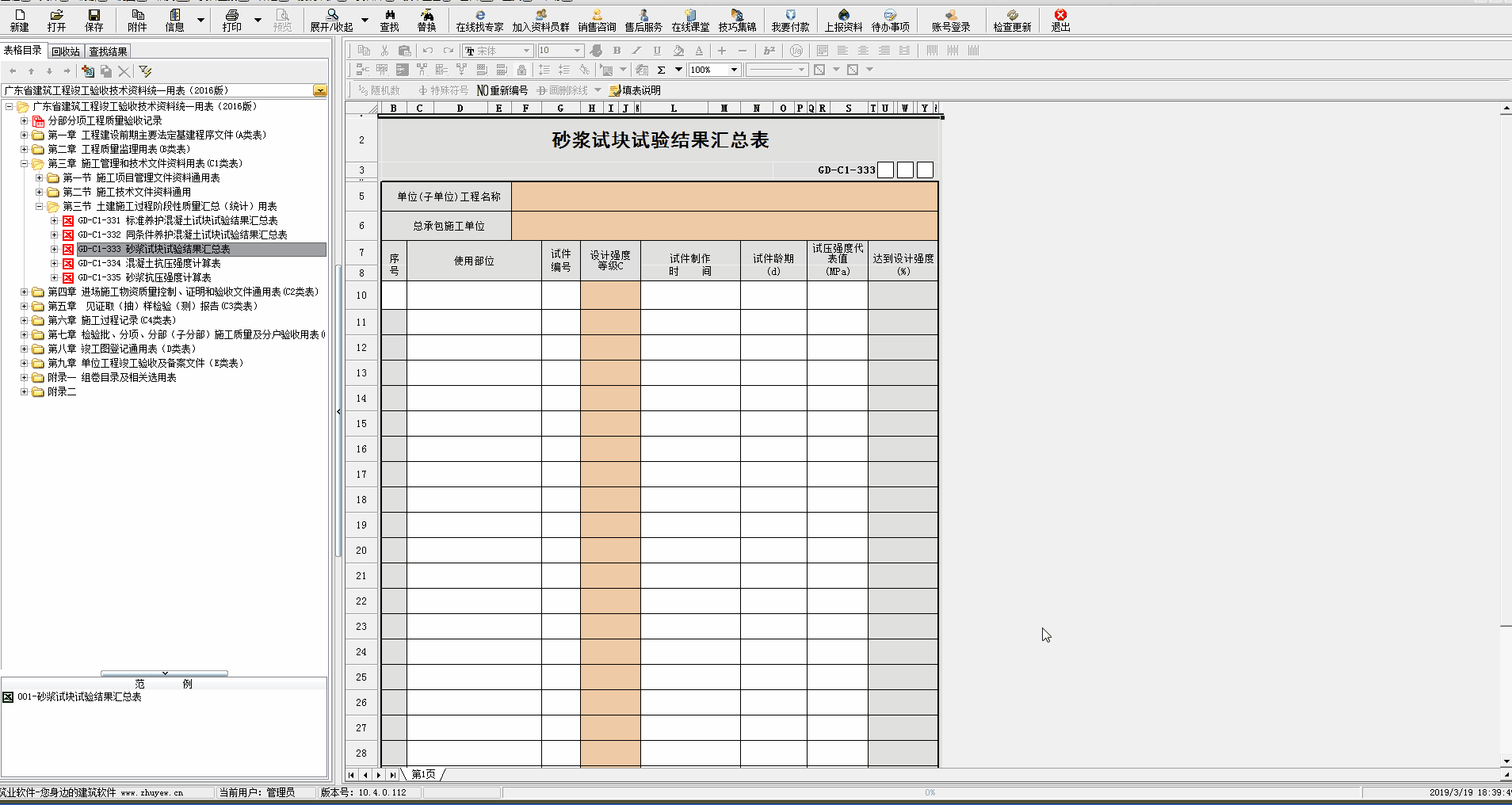This screenshot has width=1512, height=805.
Task: Click the 上报资料 upload icon
Action: (x=843, y=20)
